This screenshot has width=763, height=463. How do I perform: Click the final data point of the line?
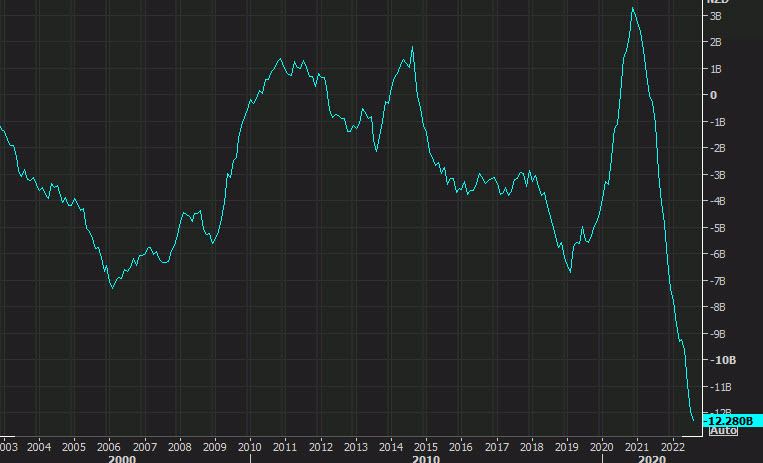693,421
